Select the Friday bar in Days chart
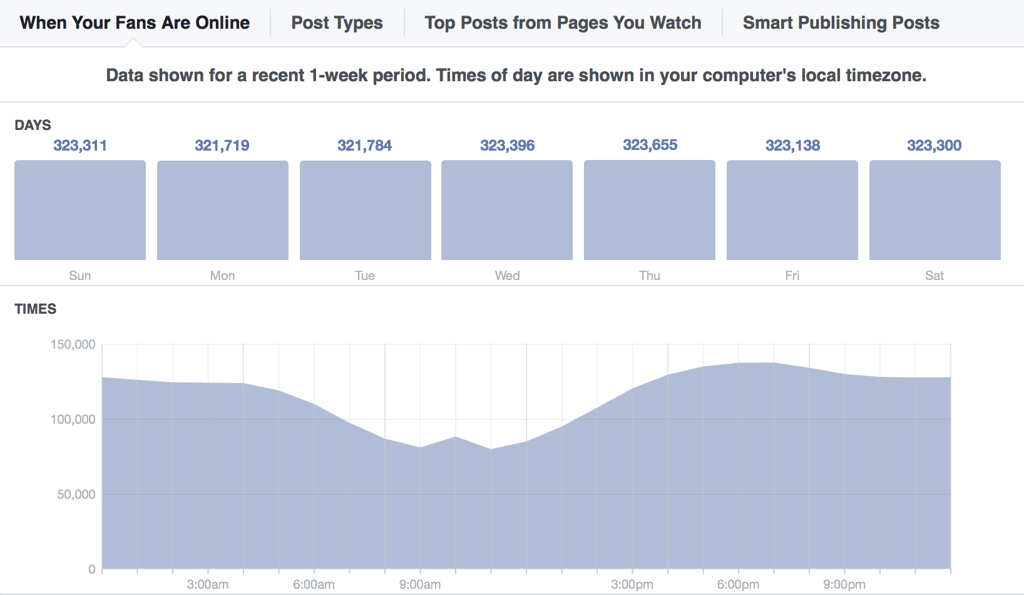Image resolution: width=1024 pixels, height=595 pixels. pyautogui.click(x=792, y=210)
